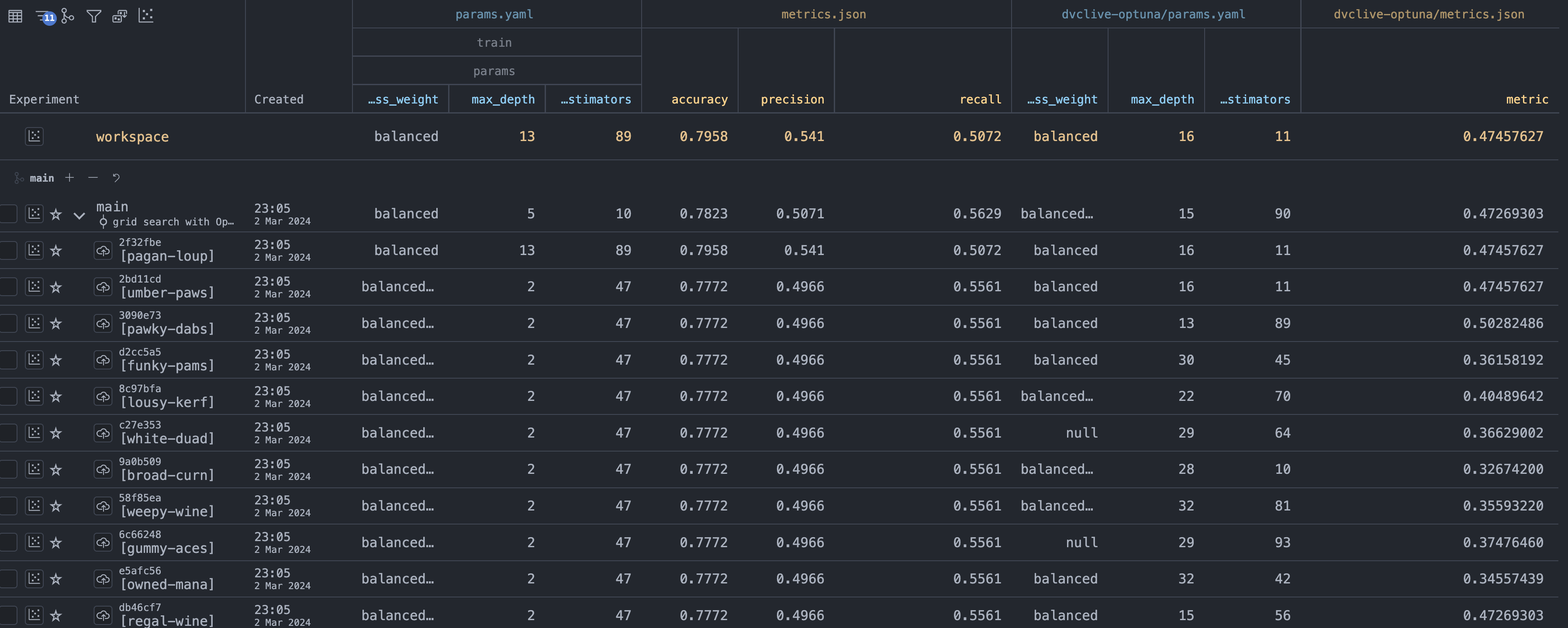
Task: Open the branch selection icon in toolbar
Action: tap(68, 17)
